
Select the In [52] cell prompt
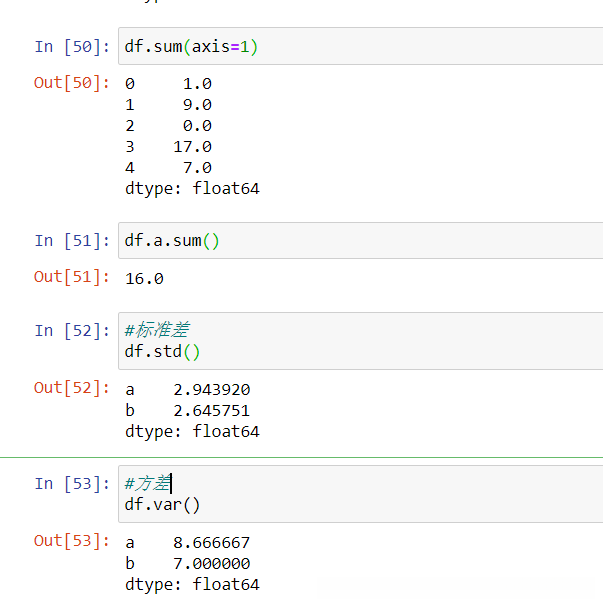pyautogui.click(x=72, y=331)
